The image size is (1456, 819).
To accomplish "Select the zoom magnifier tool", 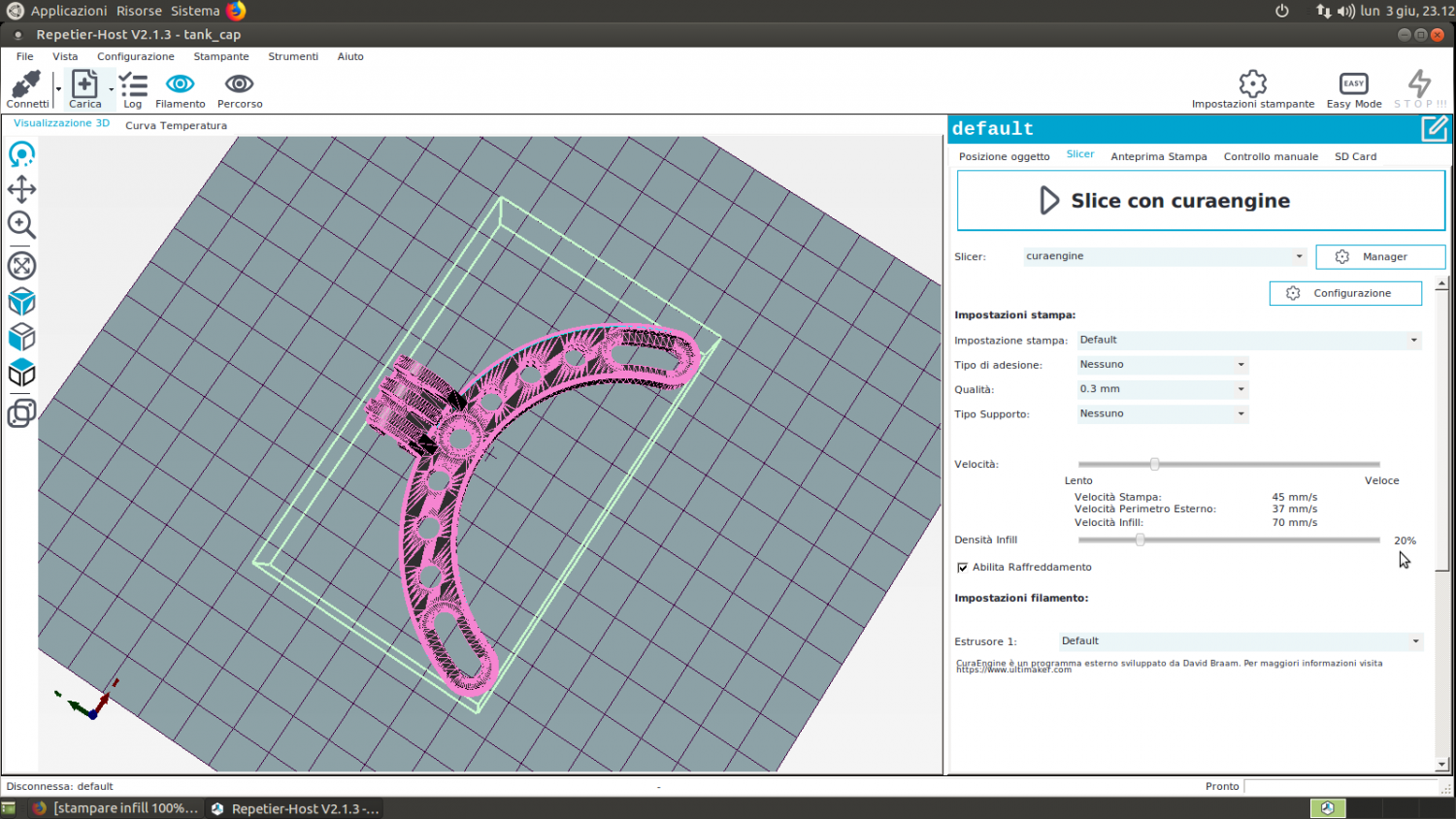I will (21, 225).
